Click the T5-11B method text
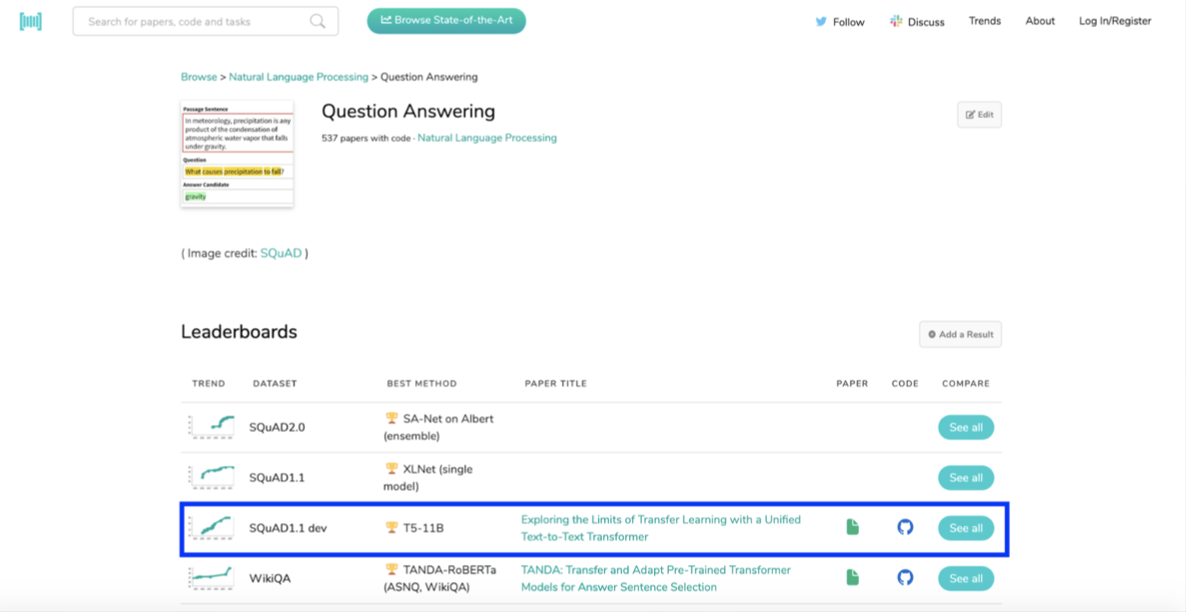1186x612 pixels. pos(423,528)
